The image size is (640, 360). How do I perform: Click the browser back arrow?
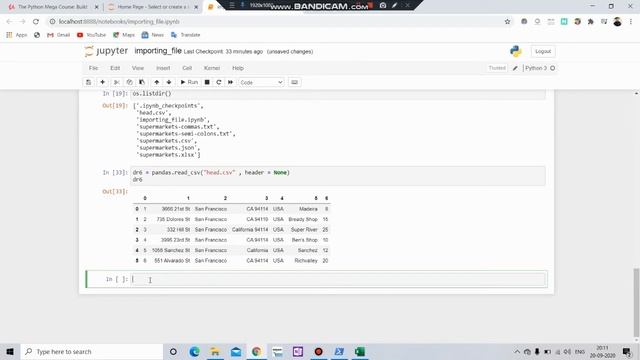pyautogui.click(x=9, y=22)
